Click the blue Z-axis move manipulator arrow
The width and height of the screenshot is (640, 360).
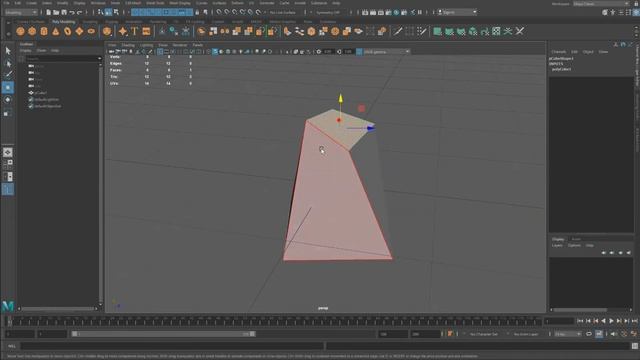371,128
